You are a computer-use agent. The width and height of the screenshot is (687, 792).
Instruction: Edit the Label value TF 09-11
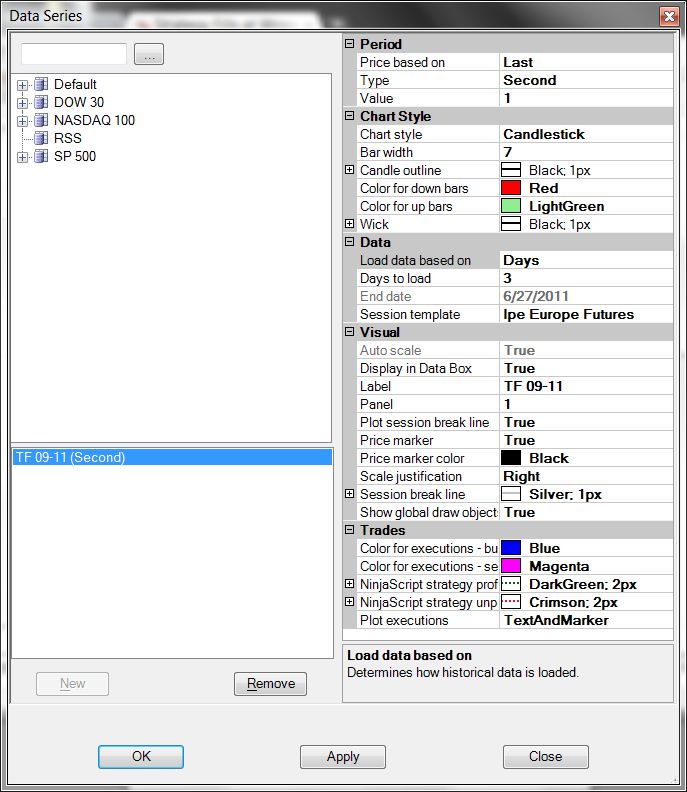[586, 386]
